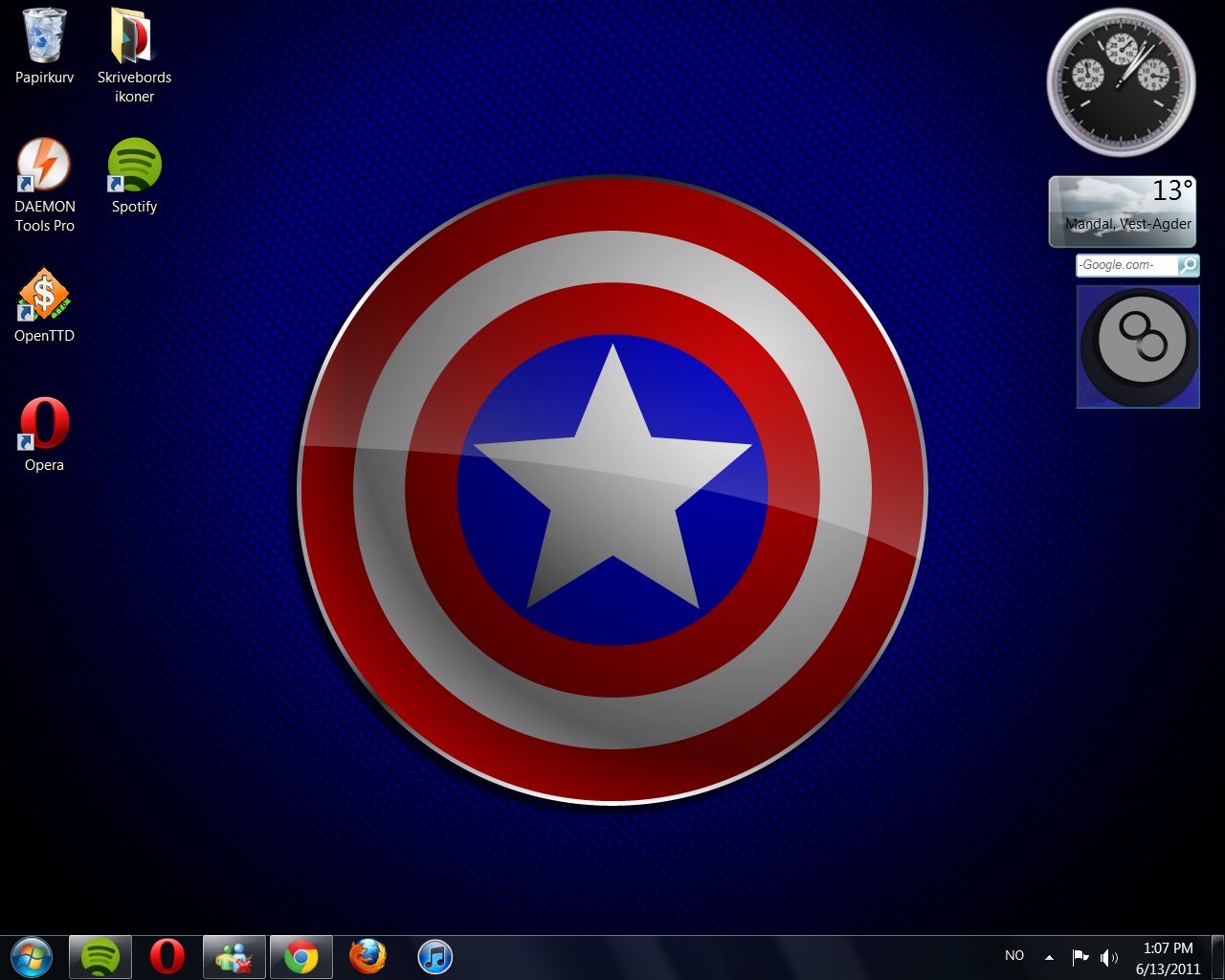This screenshot has height=980, width=1225.
Task: Launch DAEMON Tools Pro desktop shortcut
Action: click(44, 185)
